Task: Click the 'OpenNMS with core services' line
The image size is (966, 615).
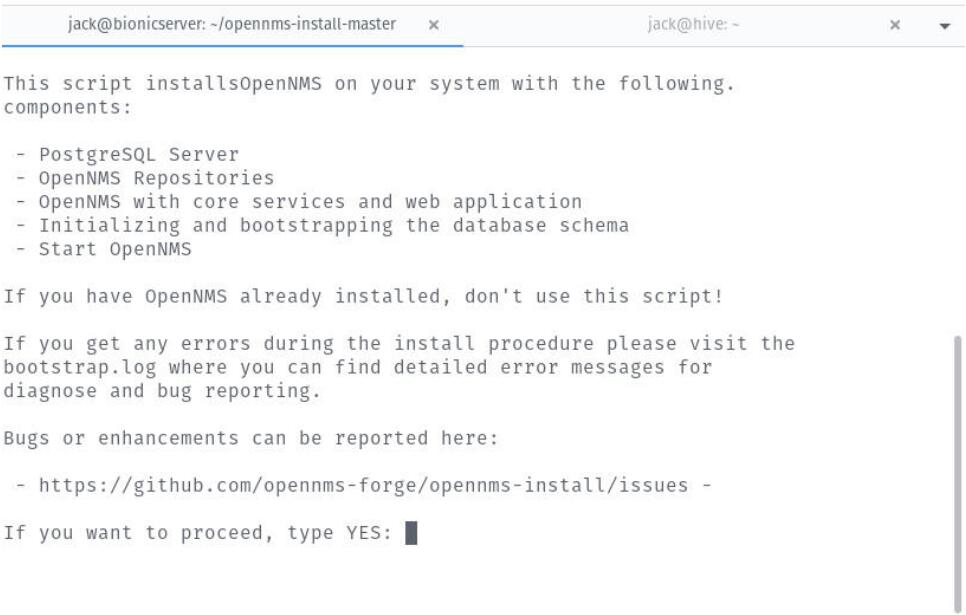Action: point(299,202)
